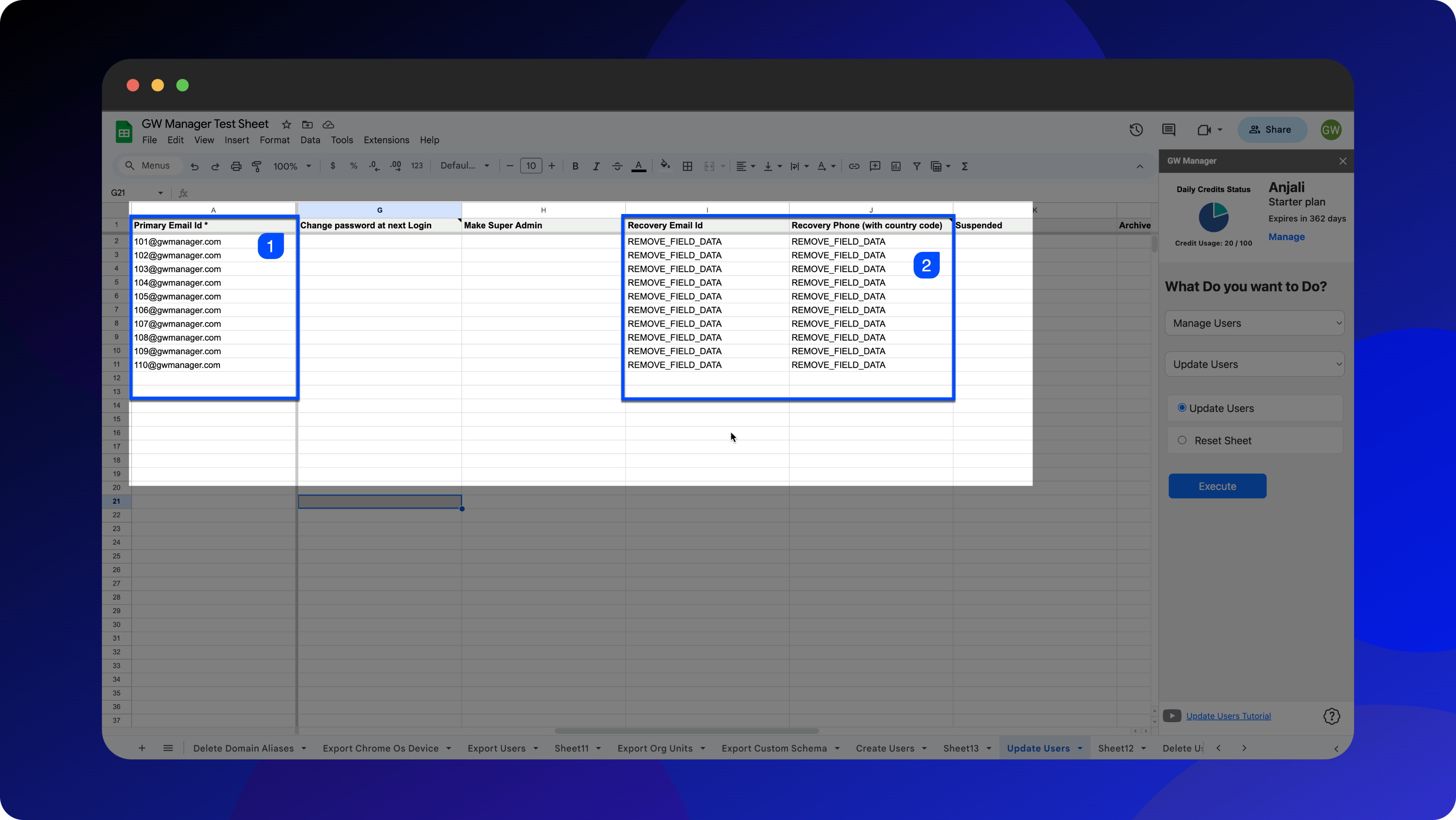The image size is (1456, 820).
Task: Increase font size with plus
Action: pos(552,166)
